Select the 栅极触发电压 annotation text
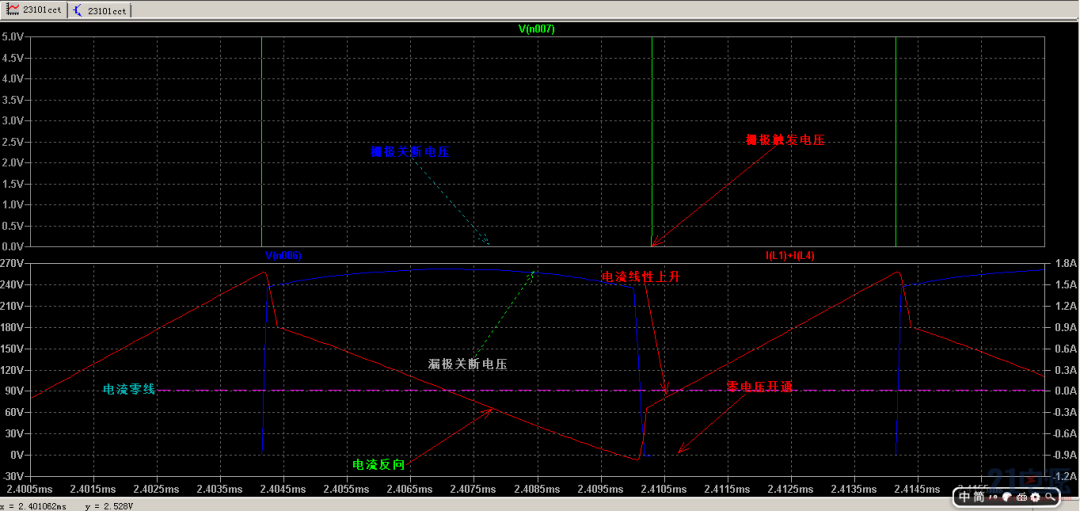Screen dimensions: 1080x511 point(786,140)
